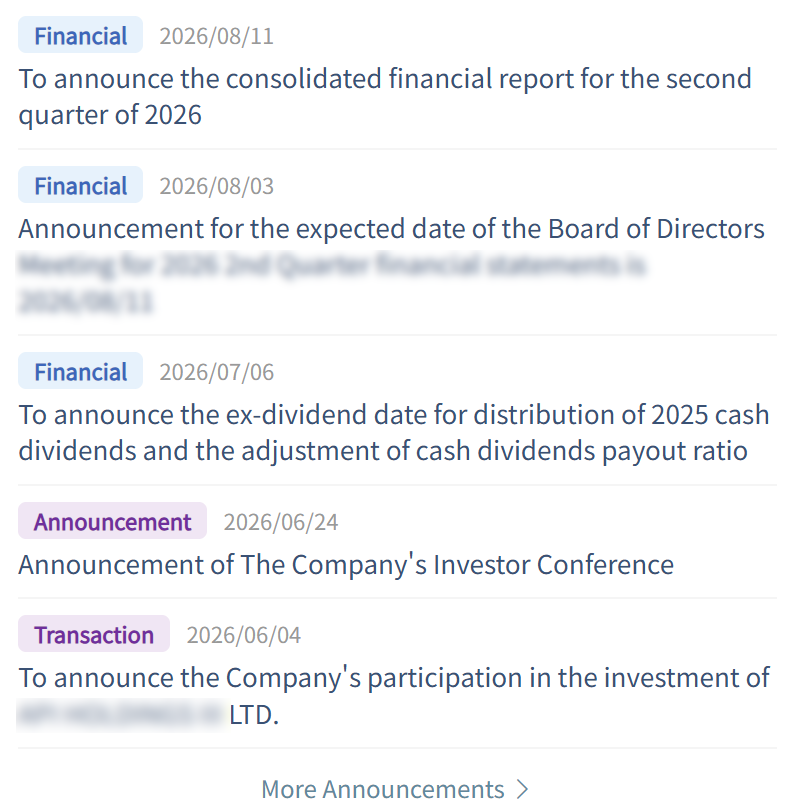Open the ex-dividend date 2025 cash dividends announcement

coord(394,433)
